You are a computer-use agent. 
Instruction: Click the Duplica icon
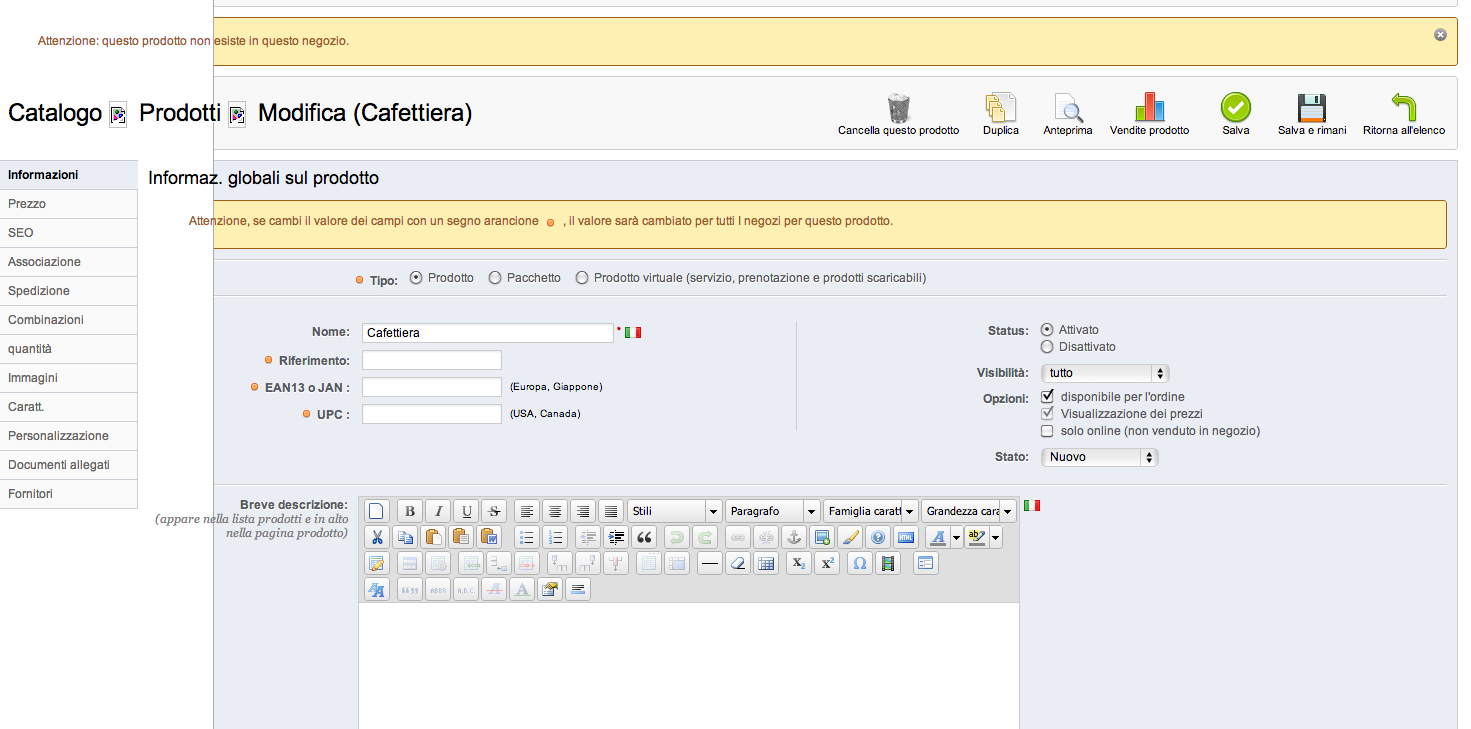point(1001,108)
